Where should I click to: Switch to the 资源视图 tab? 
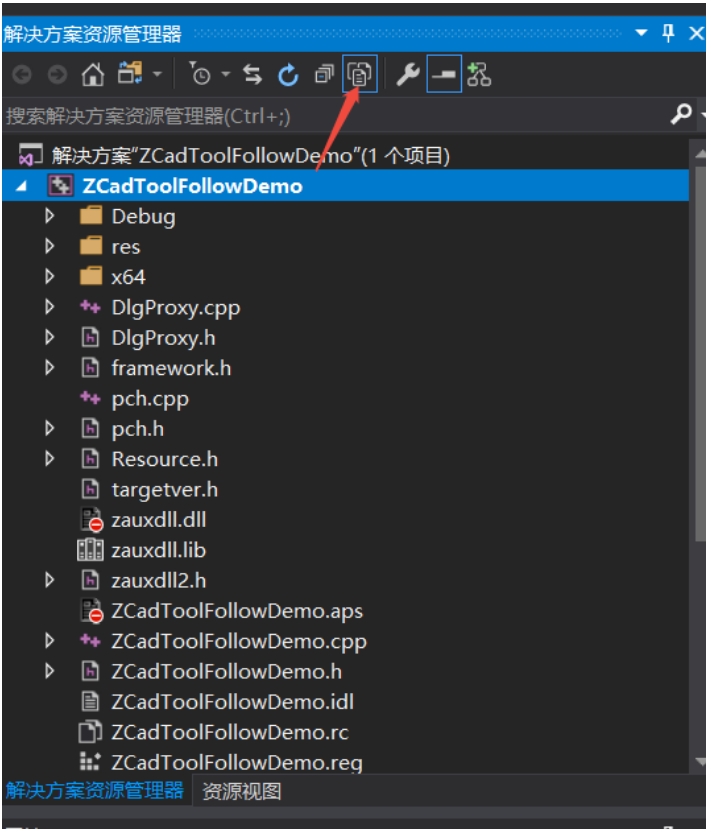click(241, 792)
